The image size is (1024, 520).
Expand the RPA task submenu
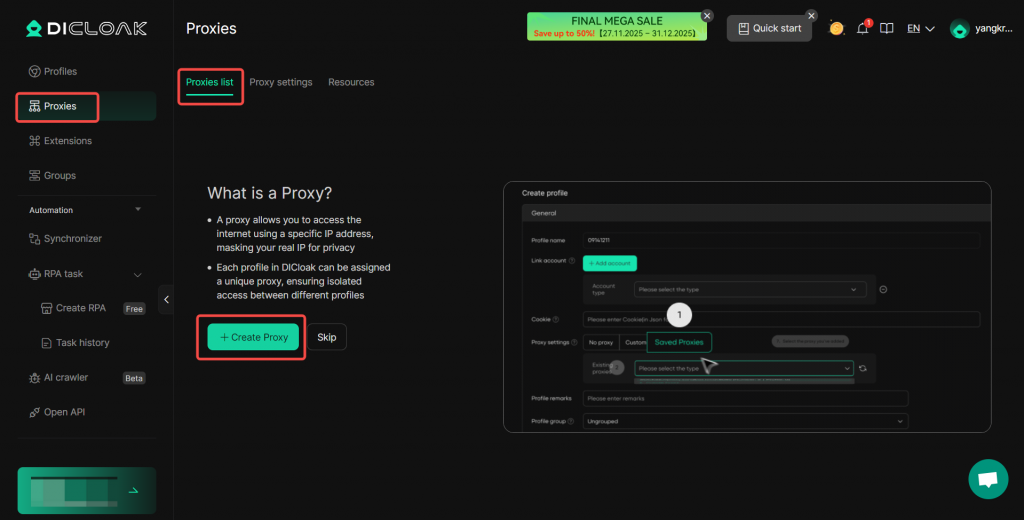pos(138,274)
